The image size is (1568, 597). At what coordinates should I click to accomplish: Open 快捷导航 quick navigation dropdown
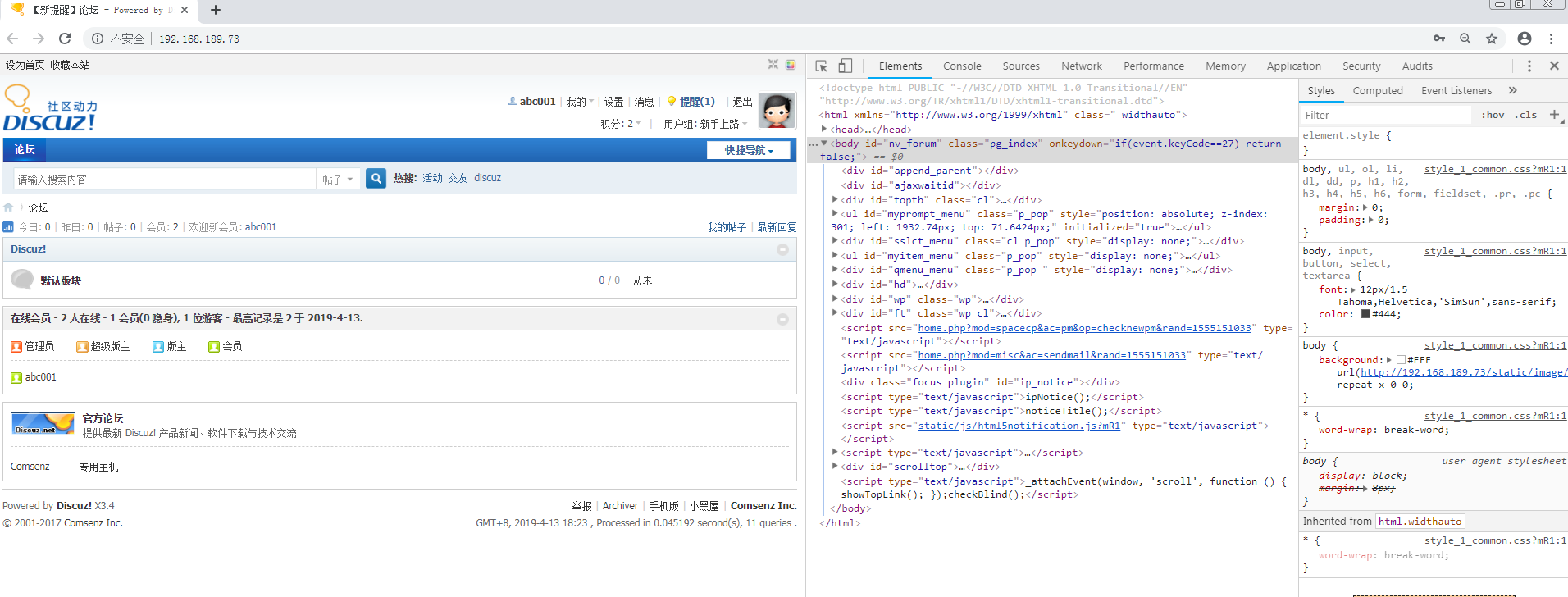pos(749,150)
